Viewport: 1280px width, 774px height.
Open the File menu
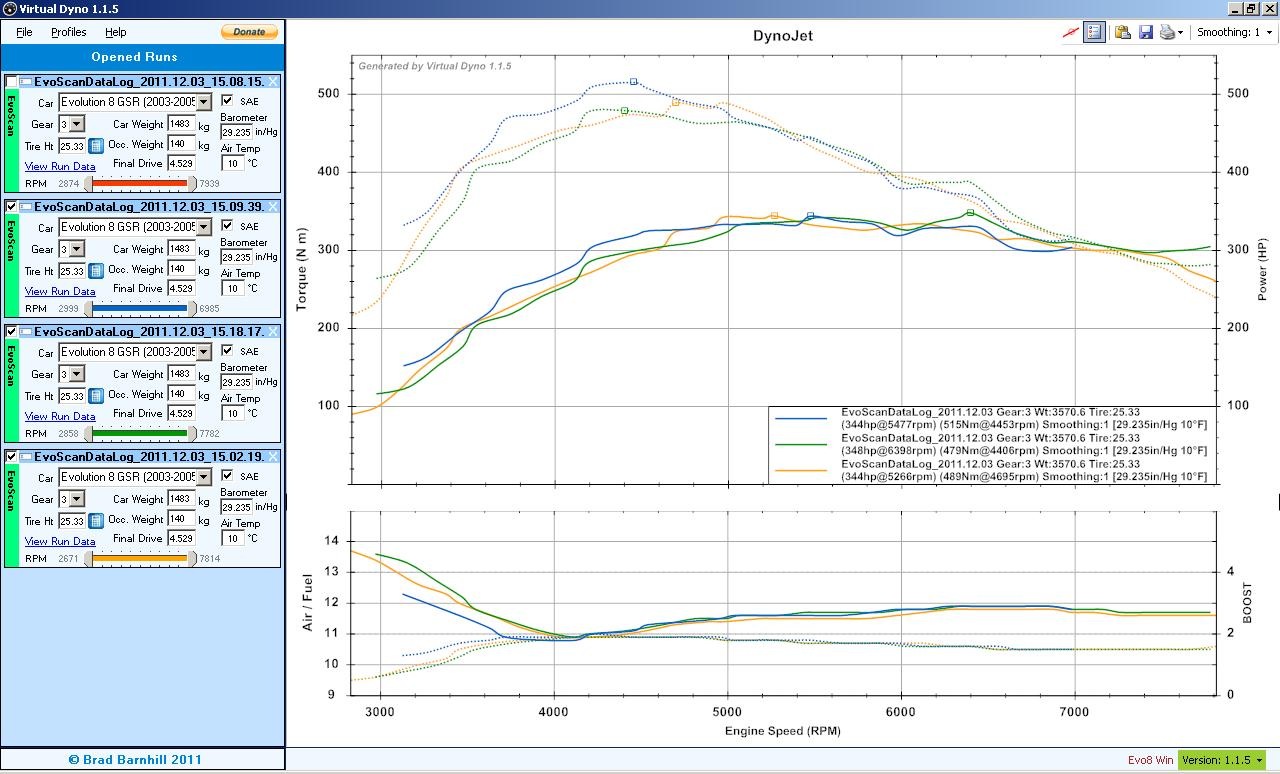[24, 32]
